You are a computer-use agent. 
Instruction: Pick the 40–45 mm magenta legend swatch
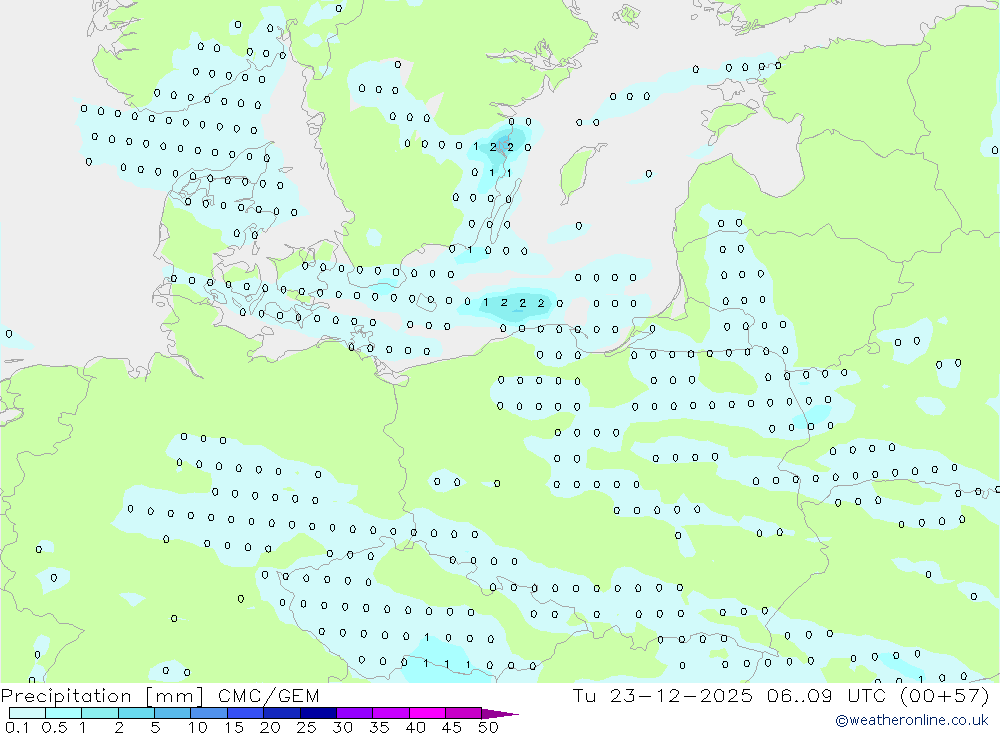coord(427,713)
